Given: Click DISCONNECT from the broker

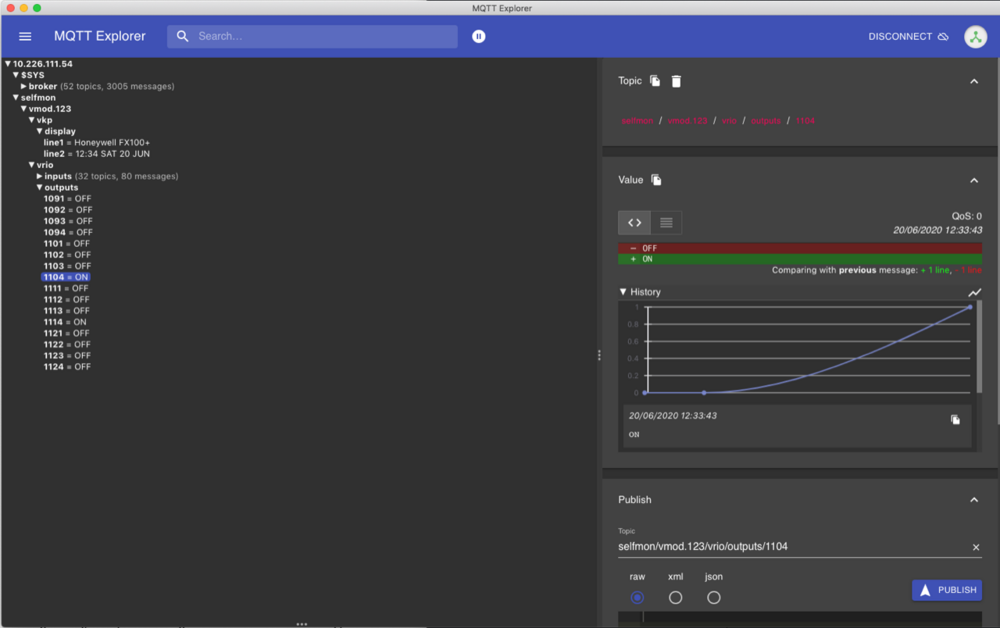Looking at the screenshot, I should click(908, 37).
